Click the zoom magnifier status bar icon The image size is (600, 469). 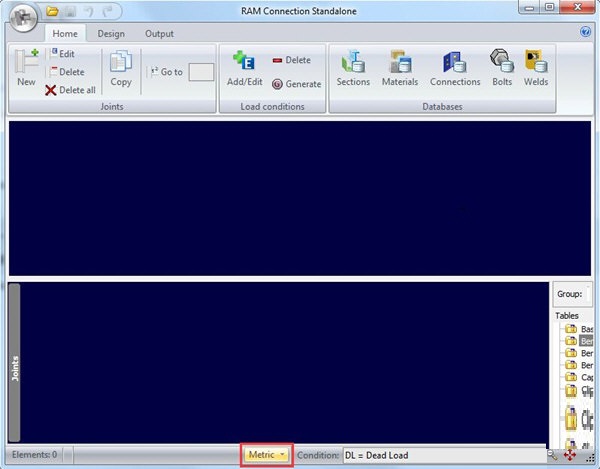click(x=552, y=455)
